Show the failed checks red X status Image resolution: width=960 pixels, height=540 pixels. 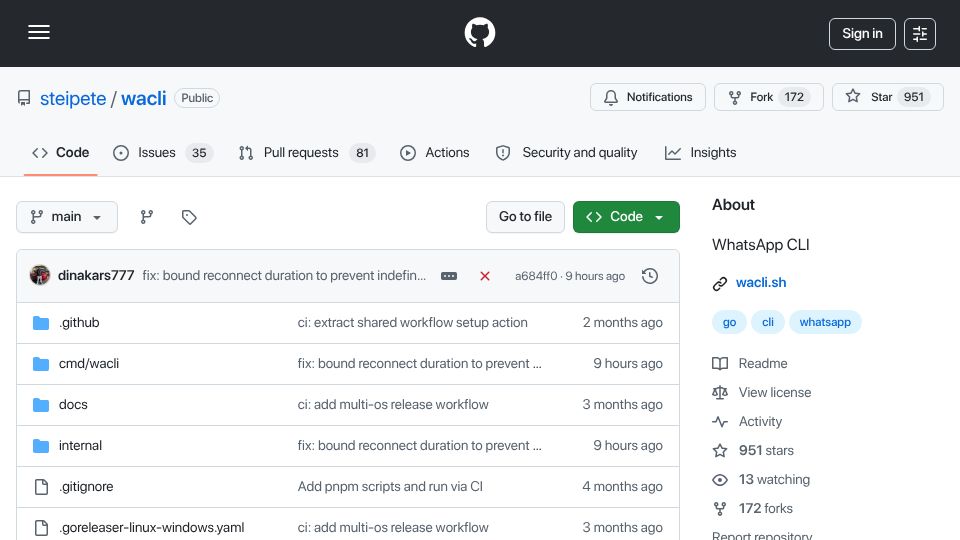(485, 276)
